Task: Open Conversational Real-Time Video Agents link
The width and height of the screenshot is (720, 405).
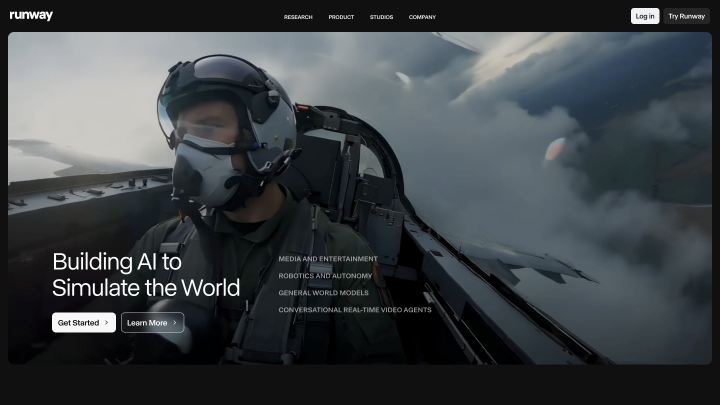Action: click(355, 310)
